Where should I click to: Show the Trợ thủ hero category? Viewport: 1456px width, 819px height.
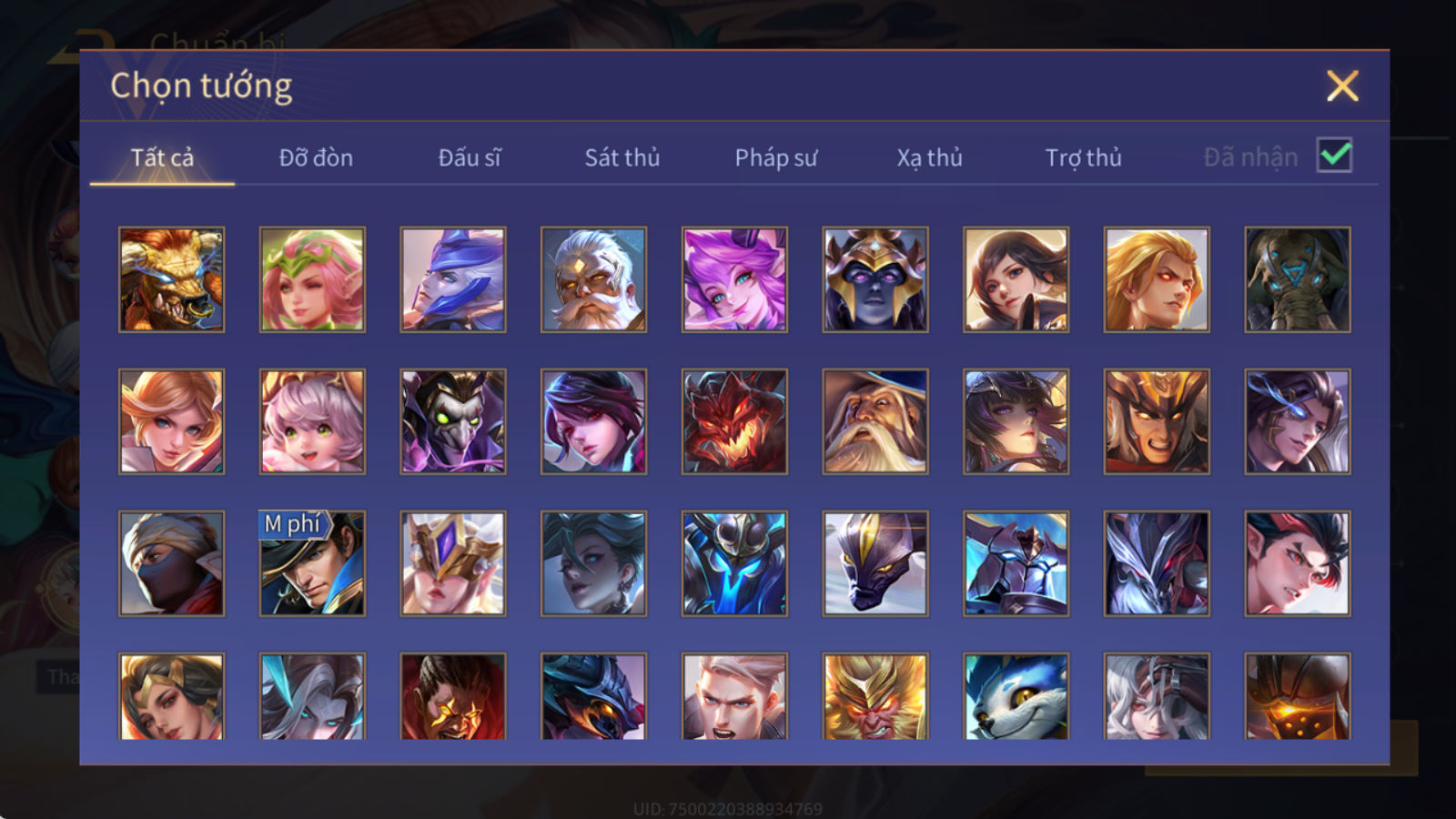1083,157
